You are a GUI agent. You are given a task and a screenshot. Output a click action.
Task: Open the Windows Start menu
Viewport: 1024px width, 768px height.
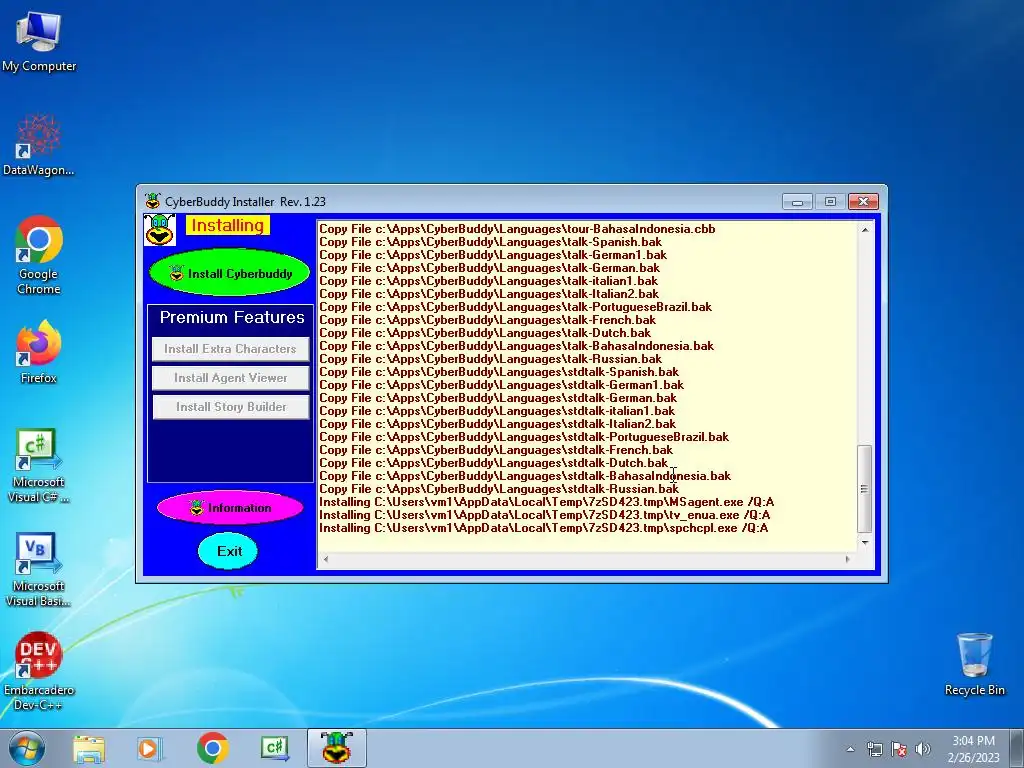pyautogui.click(x=27, y=748)
